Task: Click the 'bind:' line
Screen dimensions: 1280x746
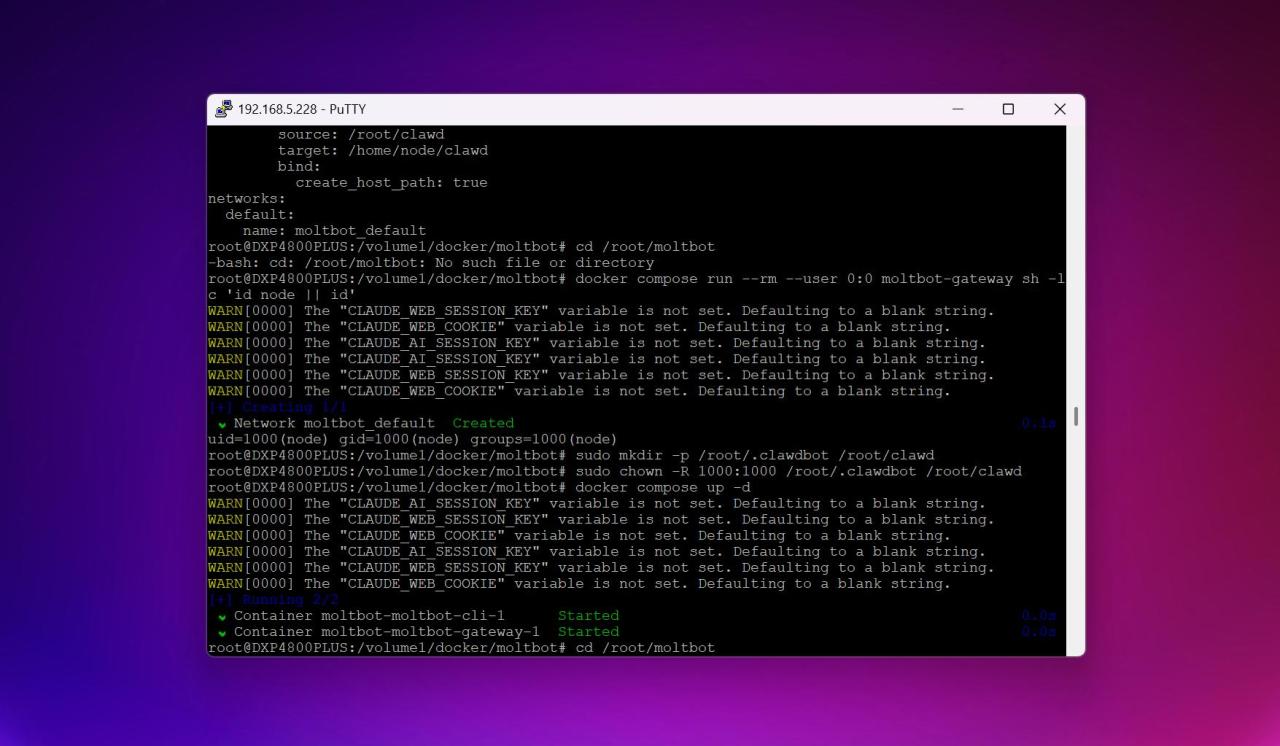Action: (299, 166)
